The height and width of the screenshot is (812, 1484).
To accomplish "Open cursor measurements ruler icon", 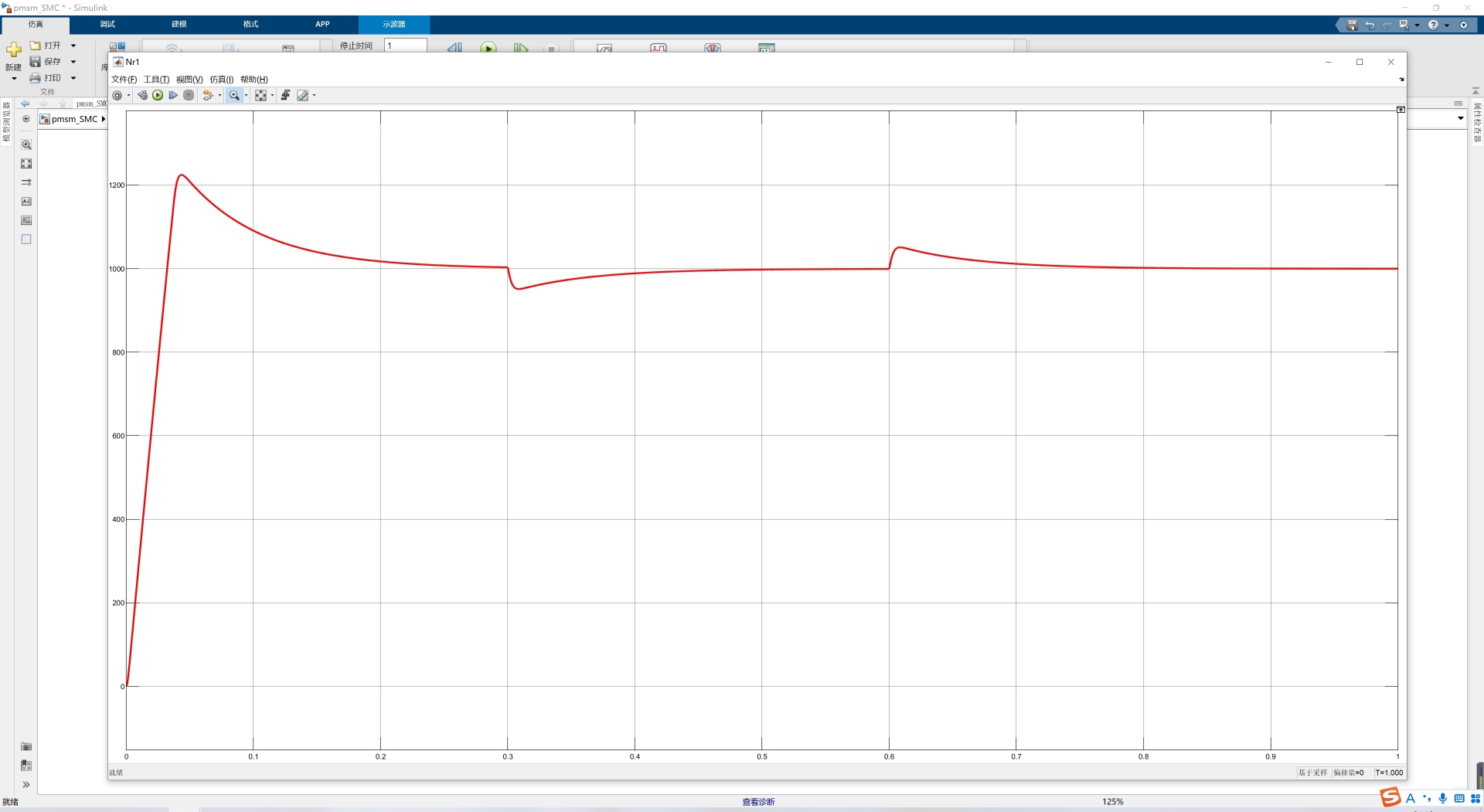I will (x=302, y=96).
